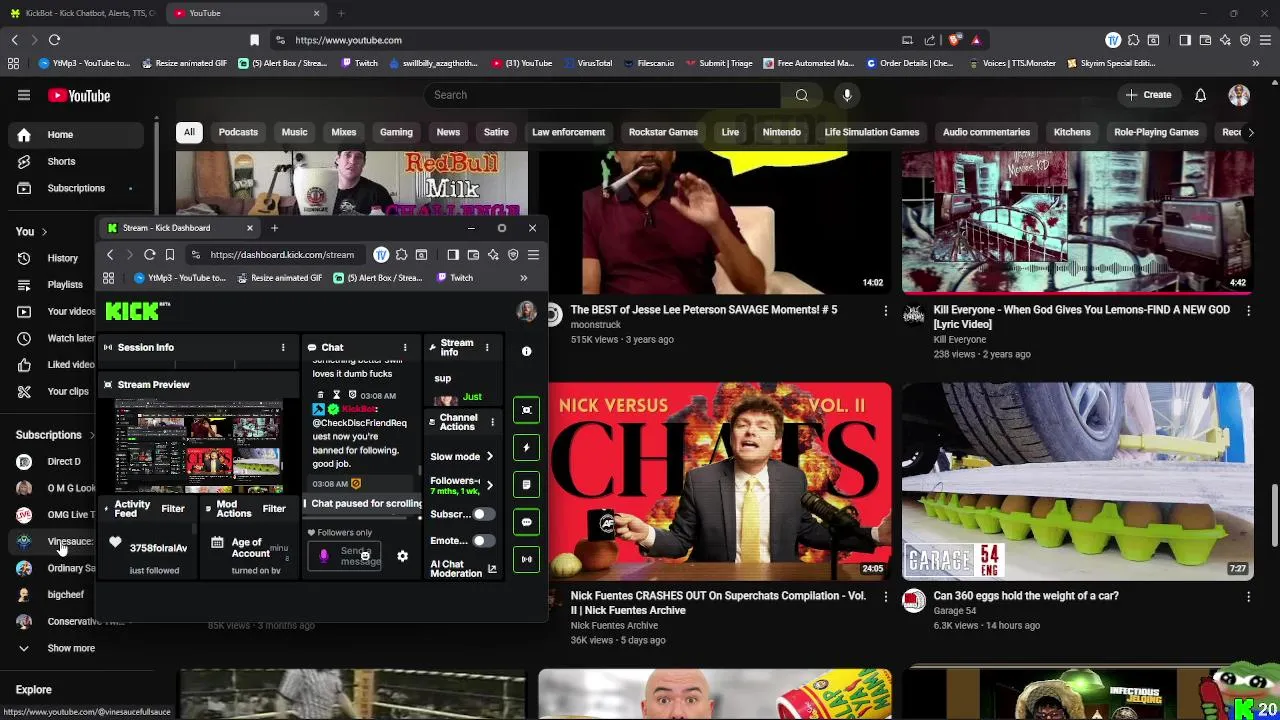Open the Mod Actions Filter
The image size is (1280, 720).
tap(274, 509)
